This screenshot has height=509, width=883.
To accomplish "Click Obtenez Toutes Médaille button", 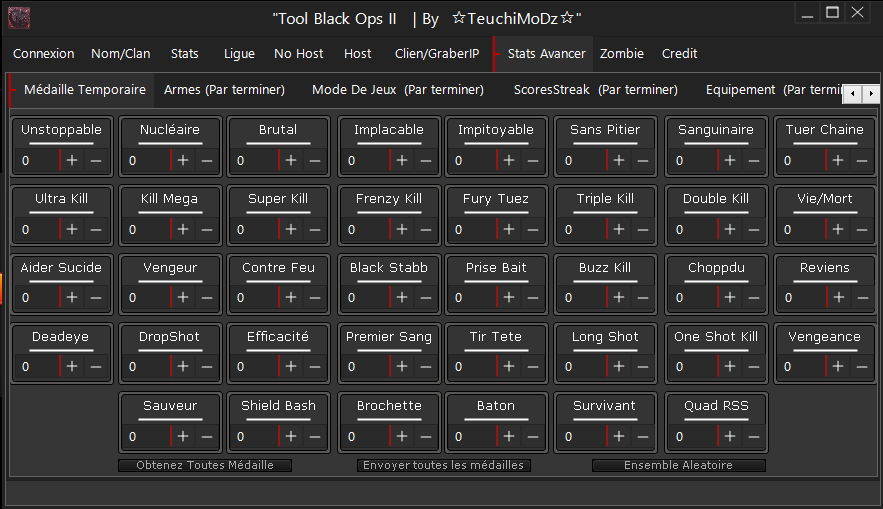I will [x=205, y=465].
